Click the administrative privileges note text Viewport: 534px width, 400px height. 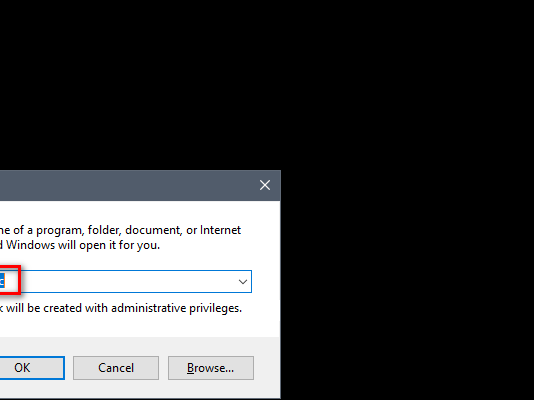(121, 308)
